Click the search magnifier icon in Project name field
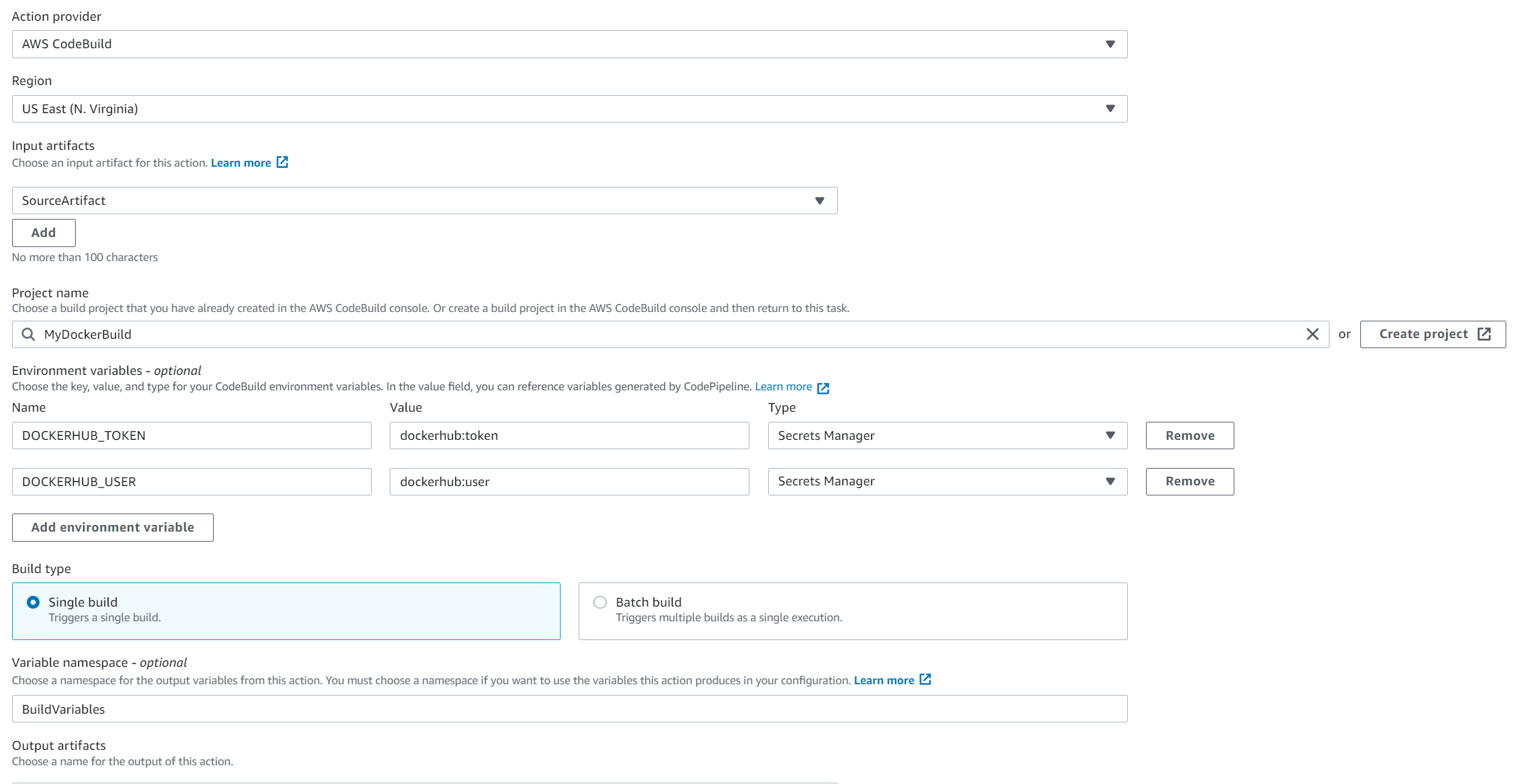 (27, 334)
